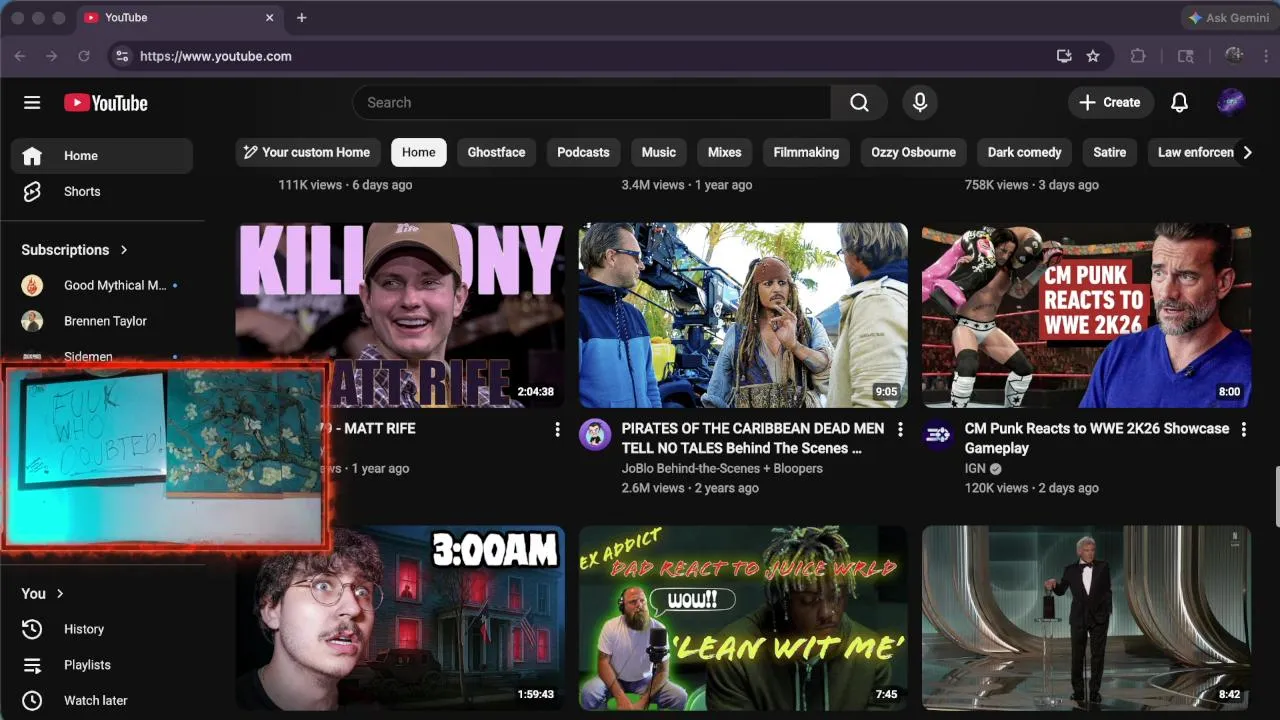Open the YouTube hamburger guide menu

tap(32, 103)
